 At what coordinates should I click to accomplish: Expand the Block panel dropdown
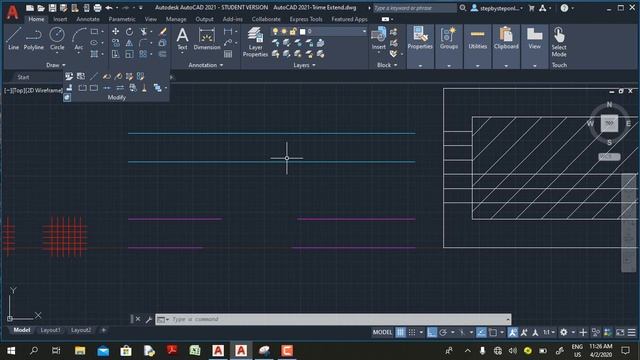pyautogui.click(x=387, y=65)
